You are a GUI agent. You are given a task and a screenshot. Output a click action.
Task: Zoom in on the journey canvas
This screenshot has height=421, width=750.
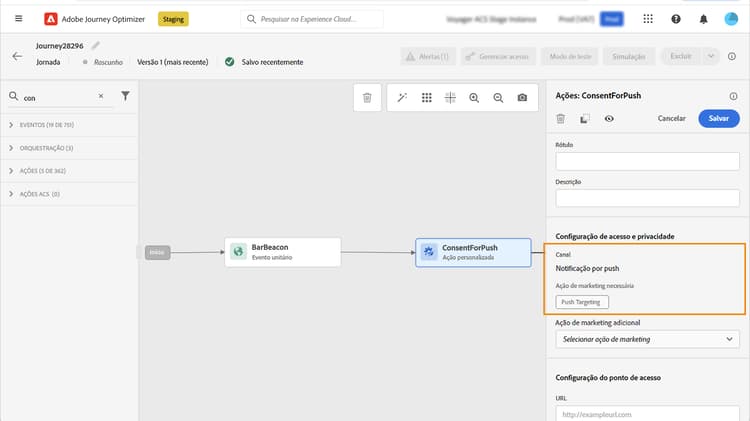(x=474, y=97)
